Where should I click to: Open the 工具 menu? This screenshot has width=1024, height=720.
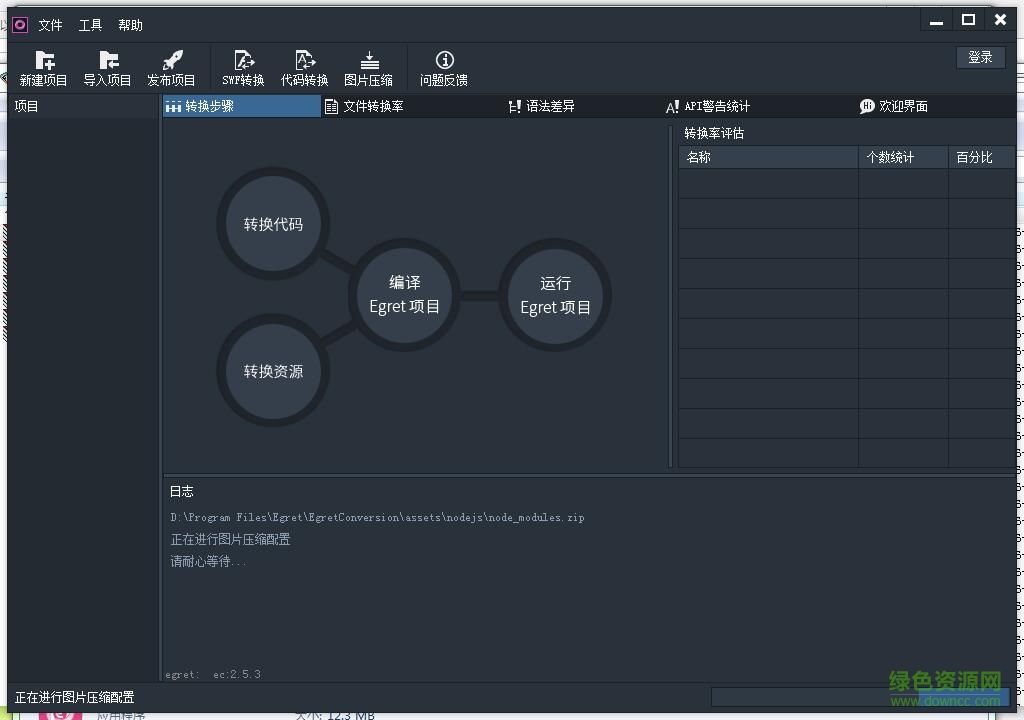tap(91, 25)
